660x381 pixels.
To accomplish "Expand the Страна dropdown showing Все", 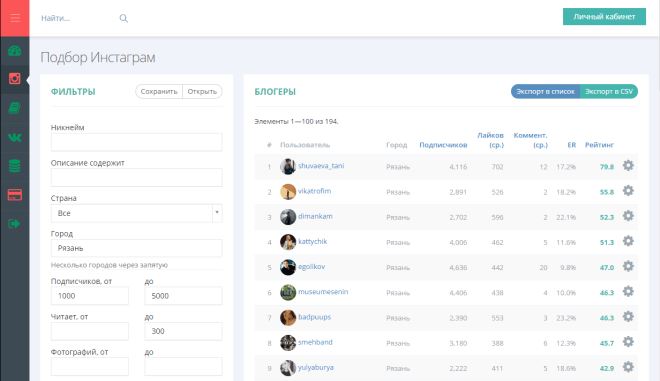I will click(136, 213).
